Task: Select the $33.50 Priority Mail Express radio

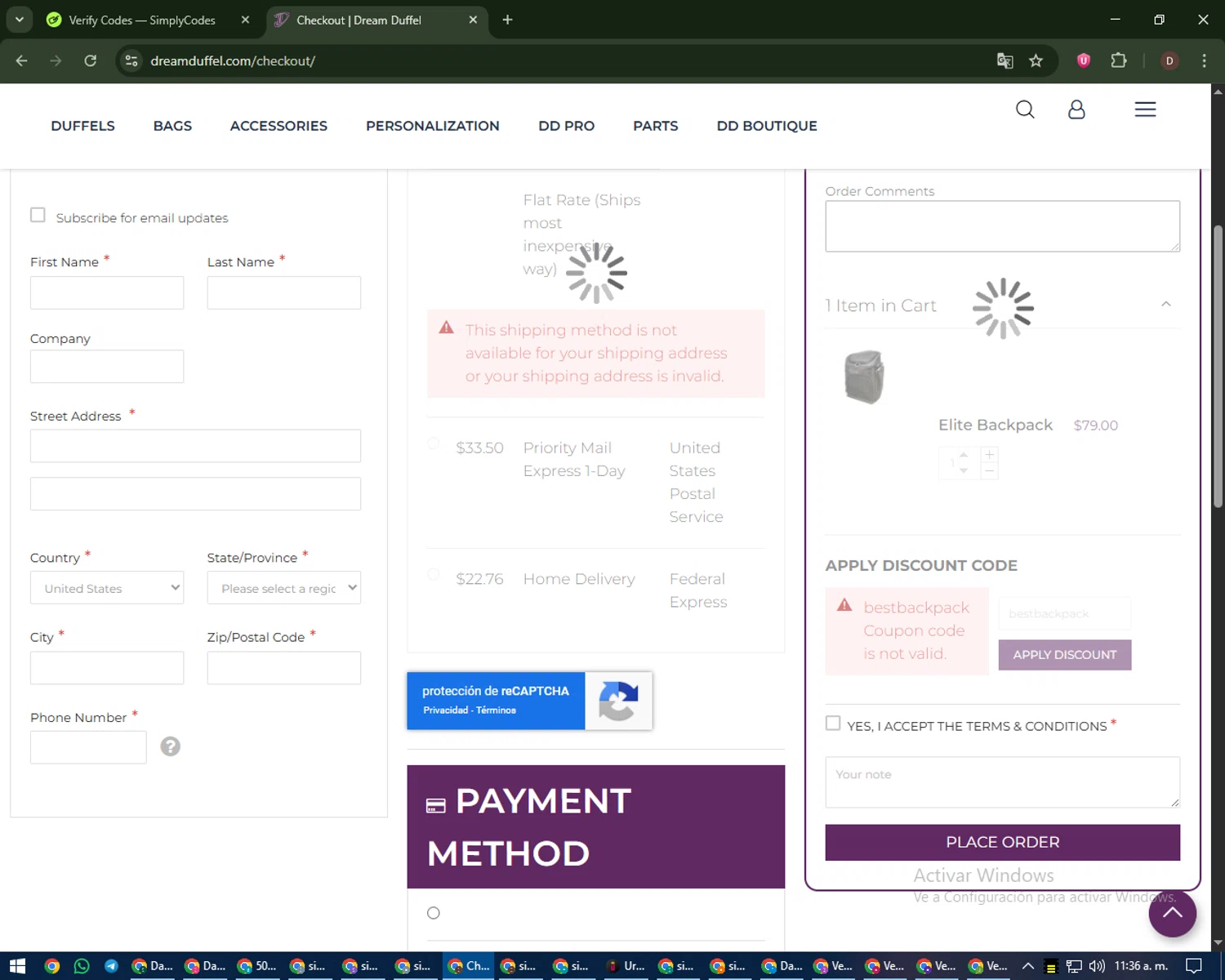Action: (x=434, y=443)
